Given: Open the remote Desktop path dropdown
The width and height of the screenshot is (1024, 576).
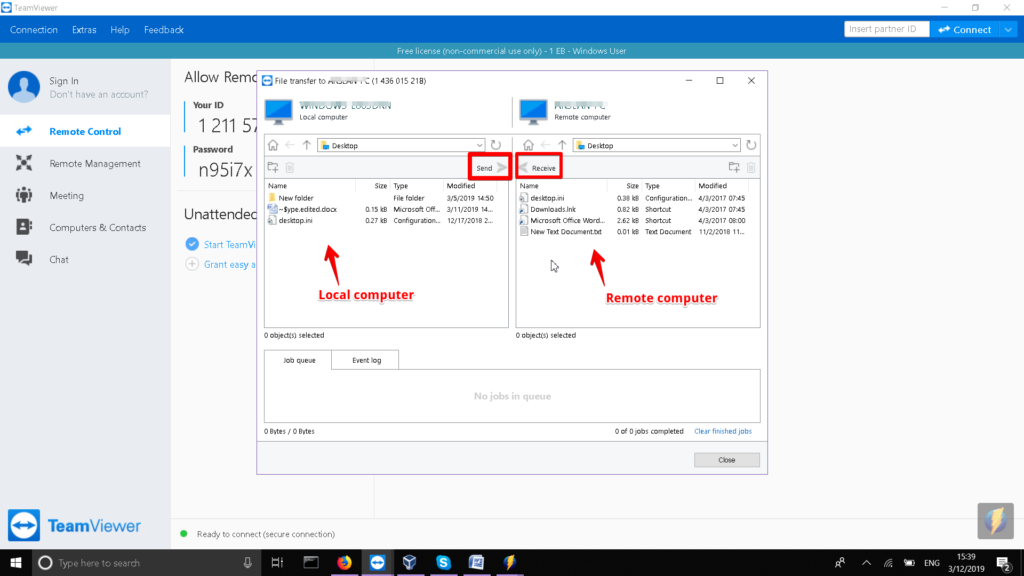Looking at the screenshot, I should click(735, 146).
